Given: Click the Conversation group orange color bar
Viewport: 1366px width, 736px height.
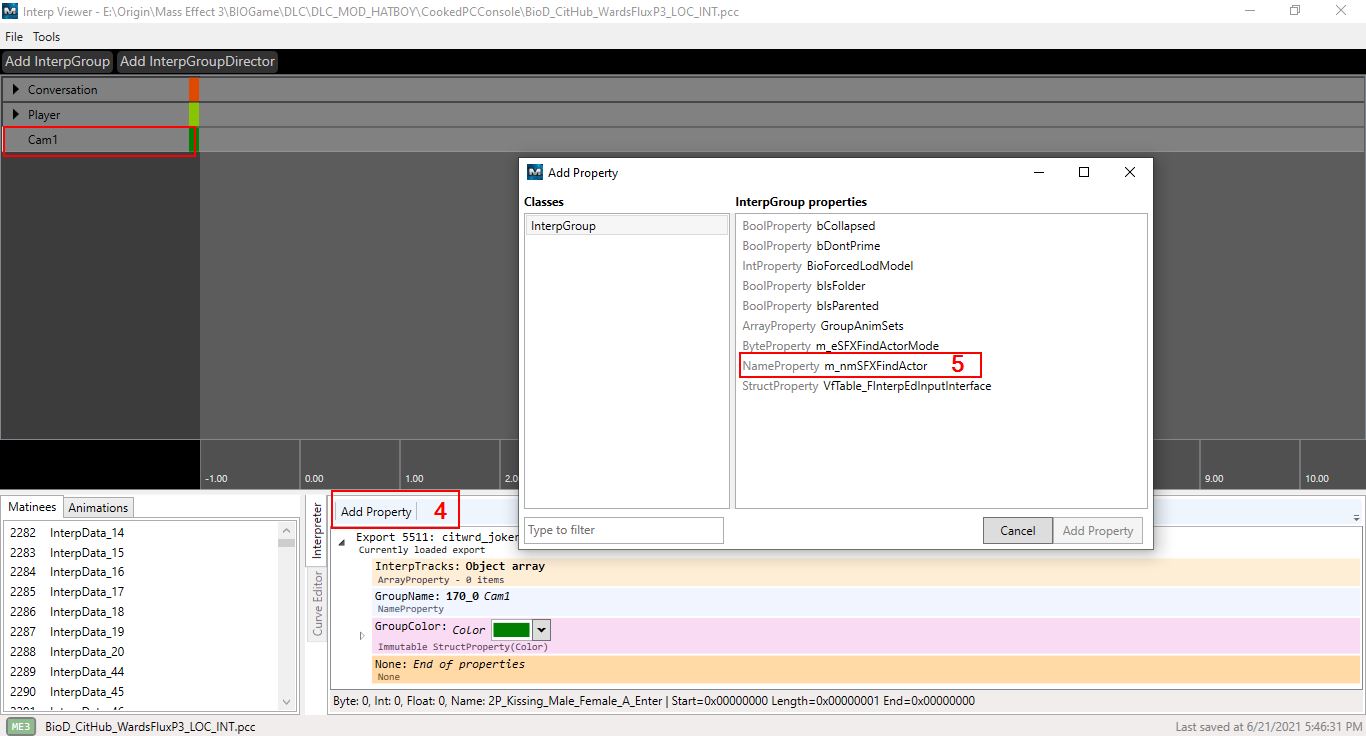Looking at the screenshot, I should [x=194, y=90].
